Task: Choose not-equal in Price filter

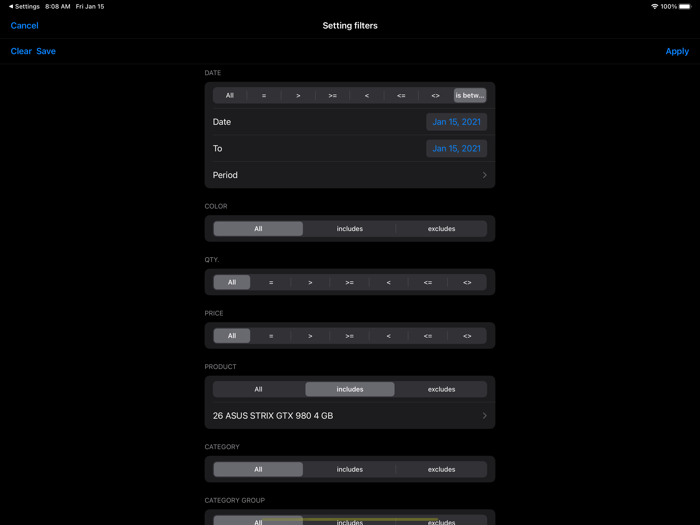Action: click(x=467, y=336)
